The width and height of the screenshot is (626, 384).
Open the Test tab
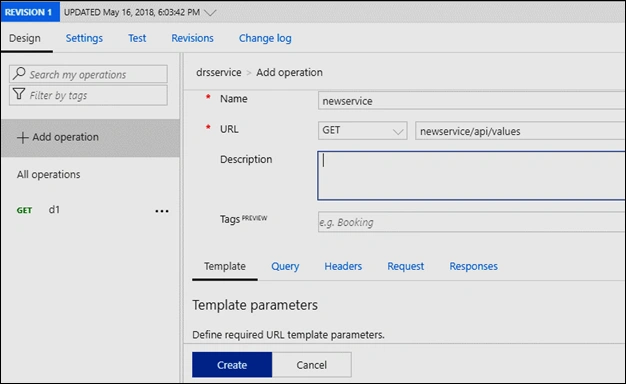pyautogui.click(x=137, y=38)
